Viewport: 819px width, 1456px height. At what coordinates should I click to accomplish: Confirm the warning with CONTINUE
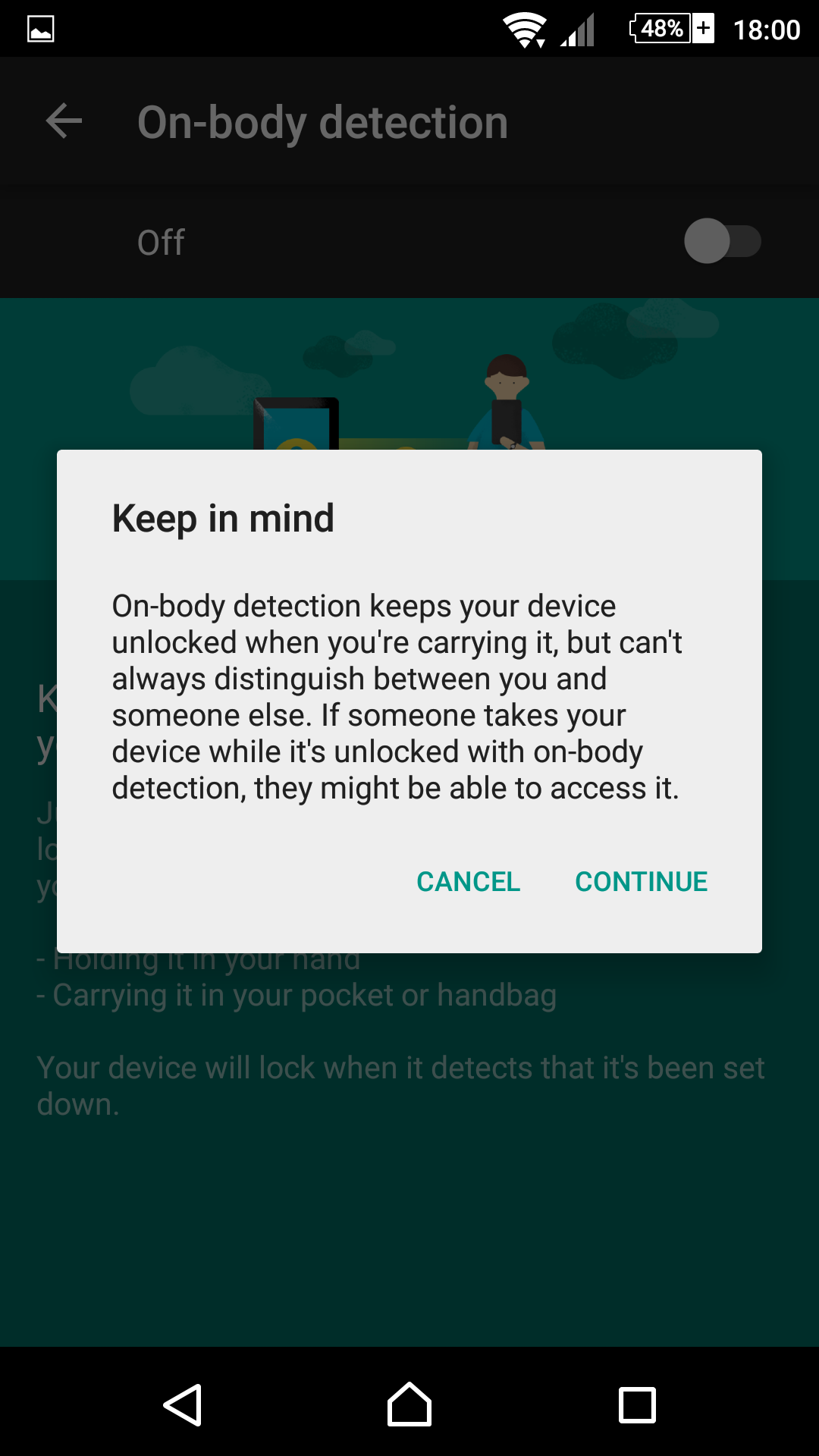click(x=642, y=881)
